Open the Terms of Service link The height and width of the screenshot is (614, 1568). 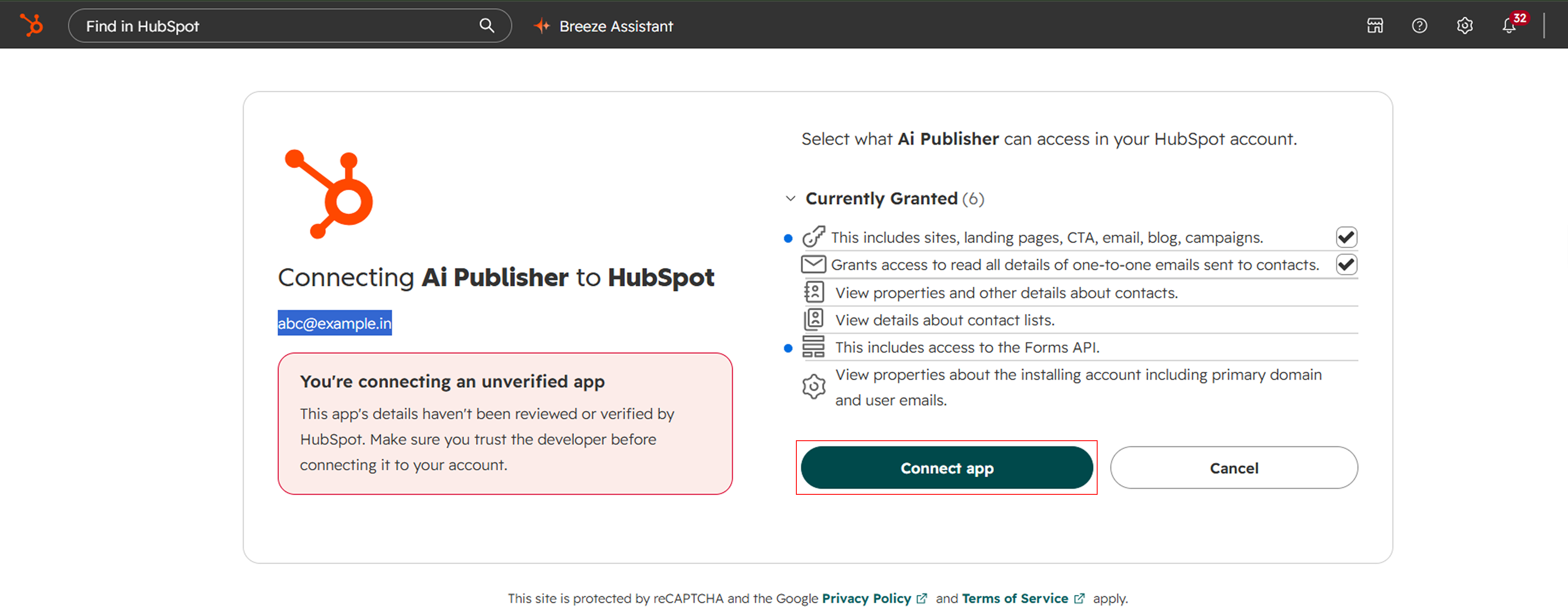1015,598
